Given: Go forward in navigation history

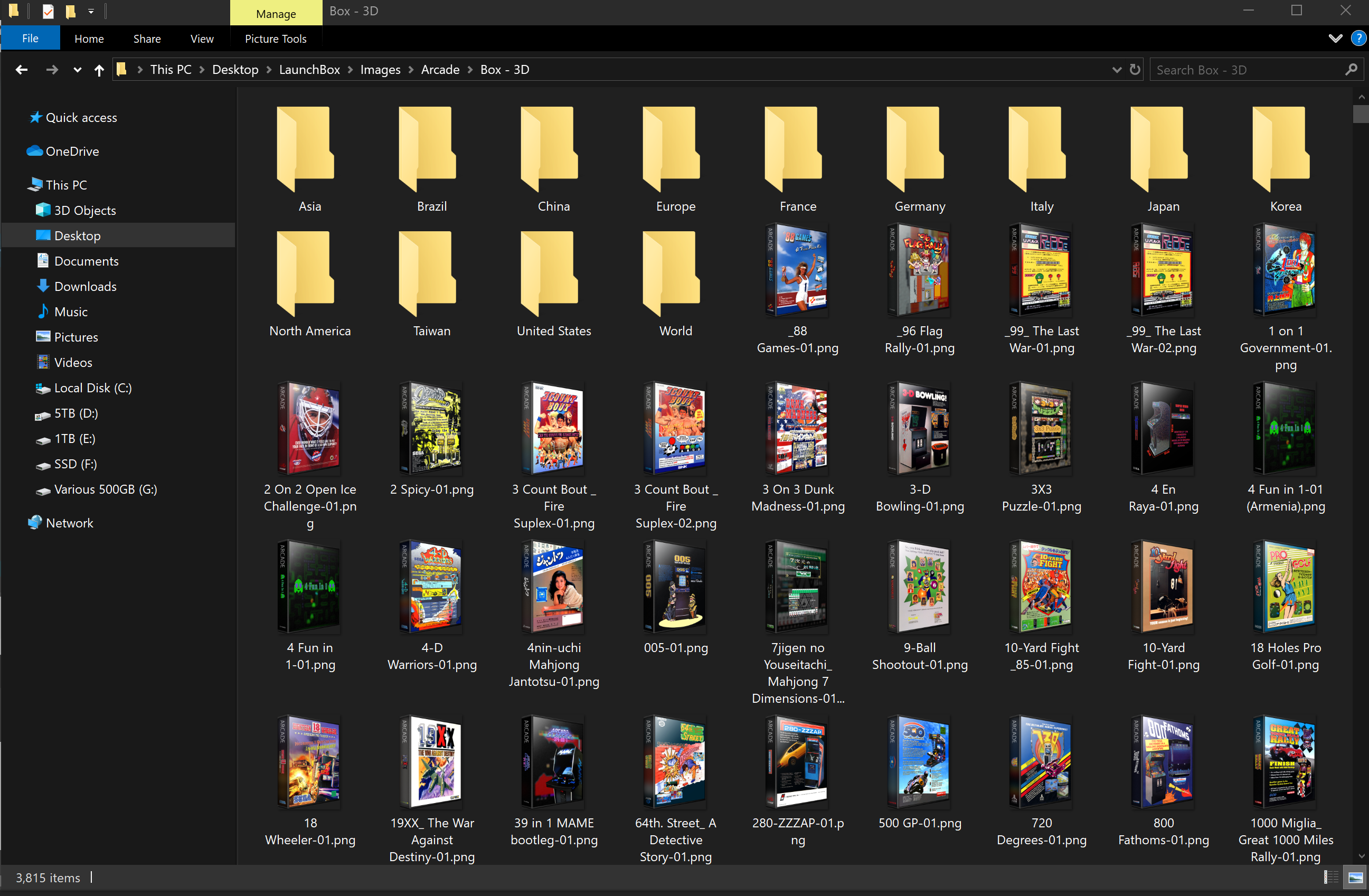Looking at the screenshot, I should (52, 70).
